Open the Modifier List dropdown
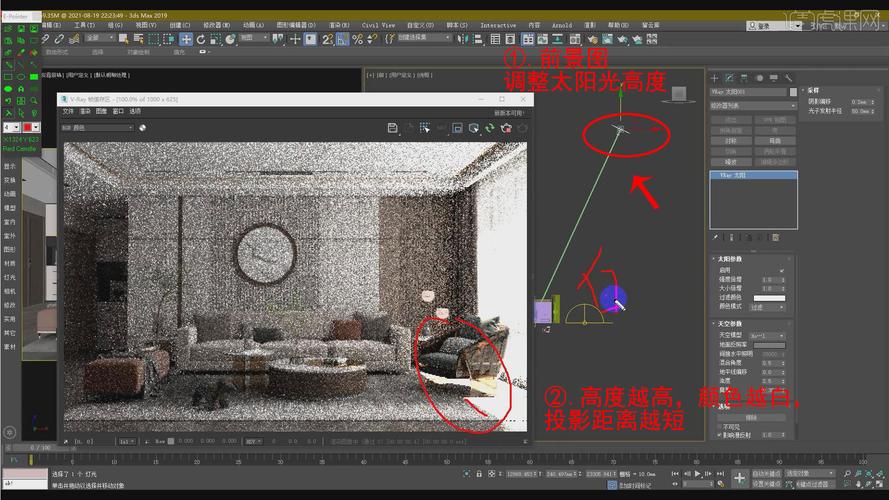 click(753, 105)
